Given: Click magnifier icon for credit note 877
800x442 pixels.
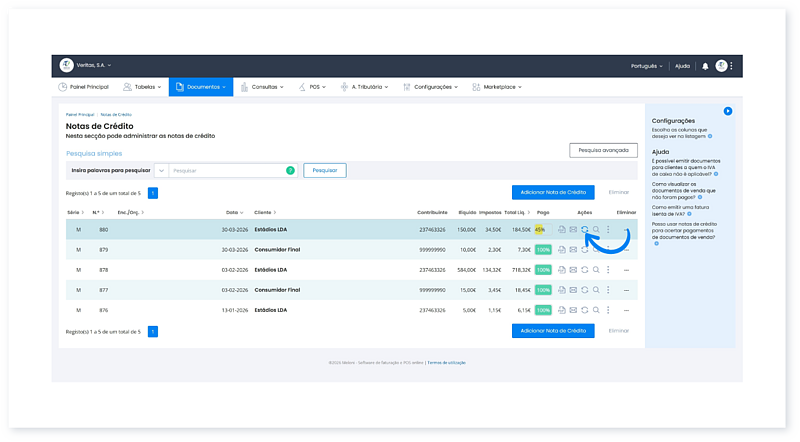Looking at the screenshot, I should pyautogui.click(x=596, y=289).
